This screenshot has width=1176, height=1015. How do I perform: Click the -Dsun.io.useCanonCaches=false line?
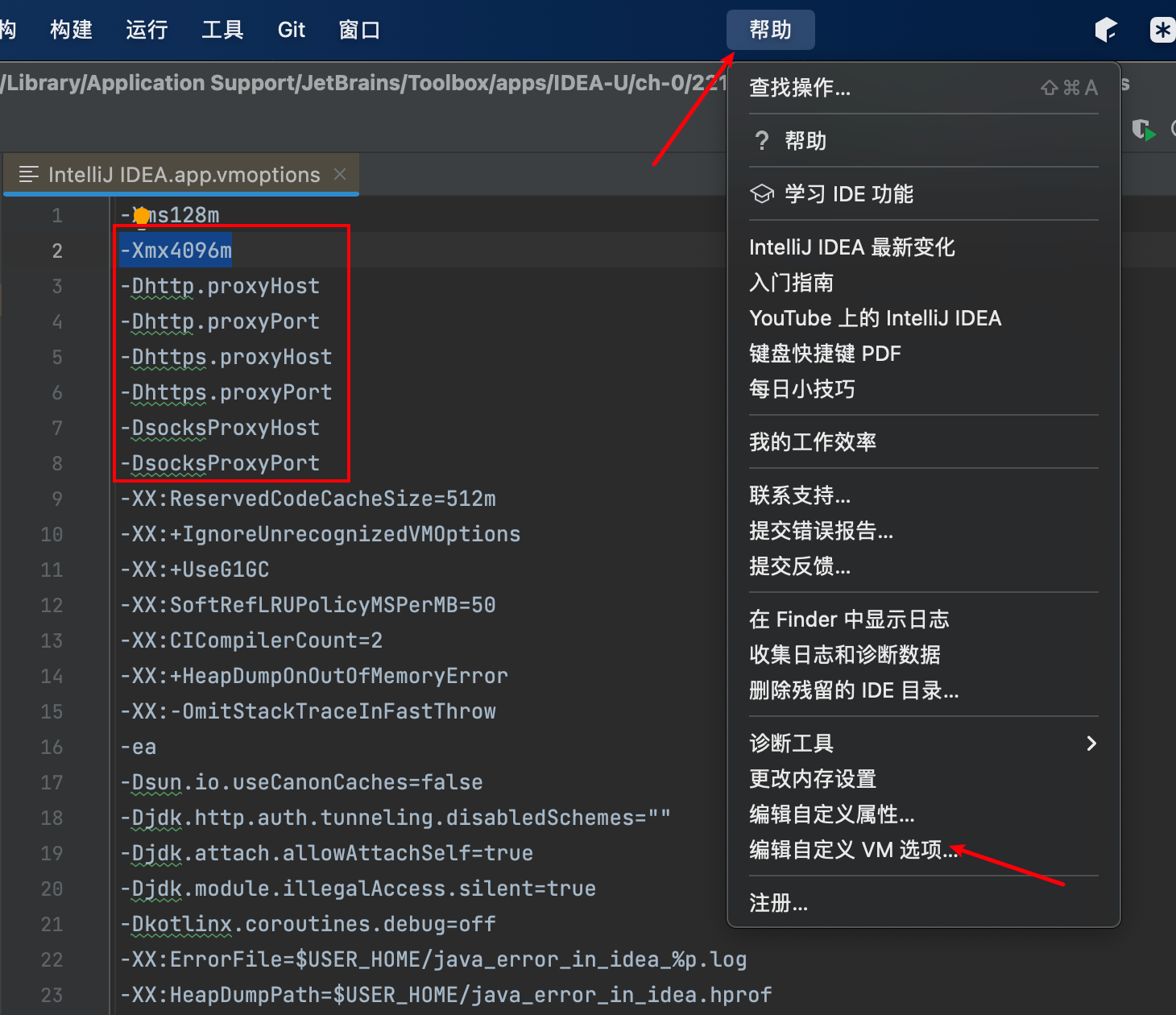[301, 782]
